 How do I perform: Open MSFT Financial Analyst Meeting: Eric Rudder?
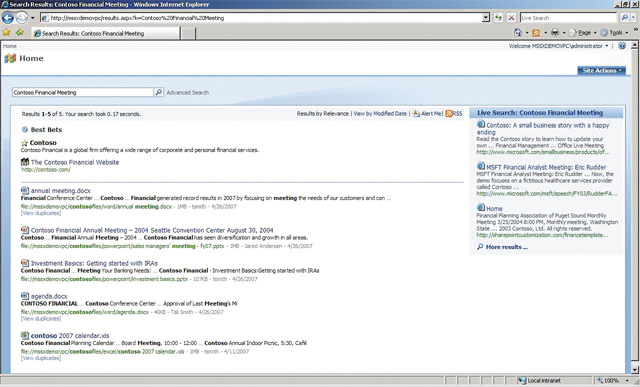click(546, 167)
